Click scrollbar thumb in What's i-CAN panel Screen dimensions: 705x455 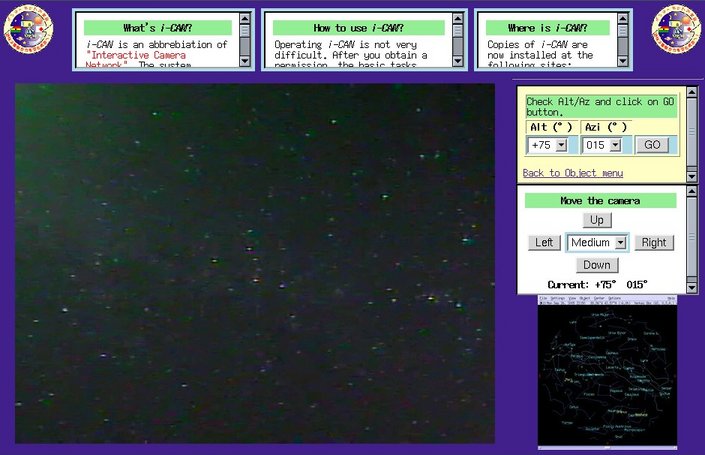coord(245,31)
